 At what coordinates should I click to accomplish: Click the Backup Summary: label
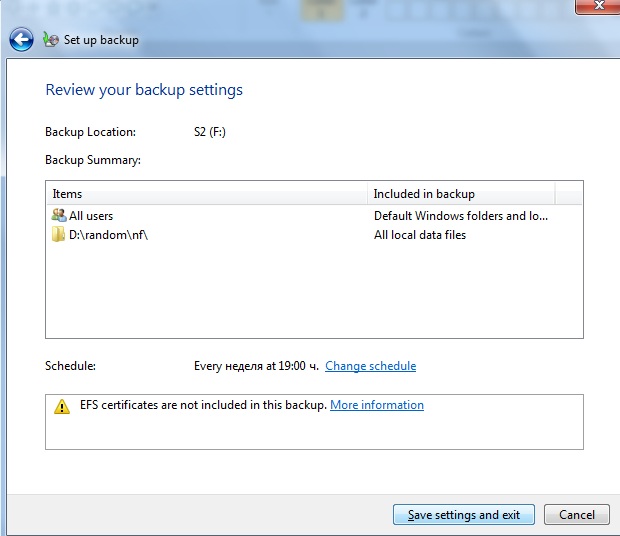point(93,160)
